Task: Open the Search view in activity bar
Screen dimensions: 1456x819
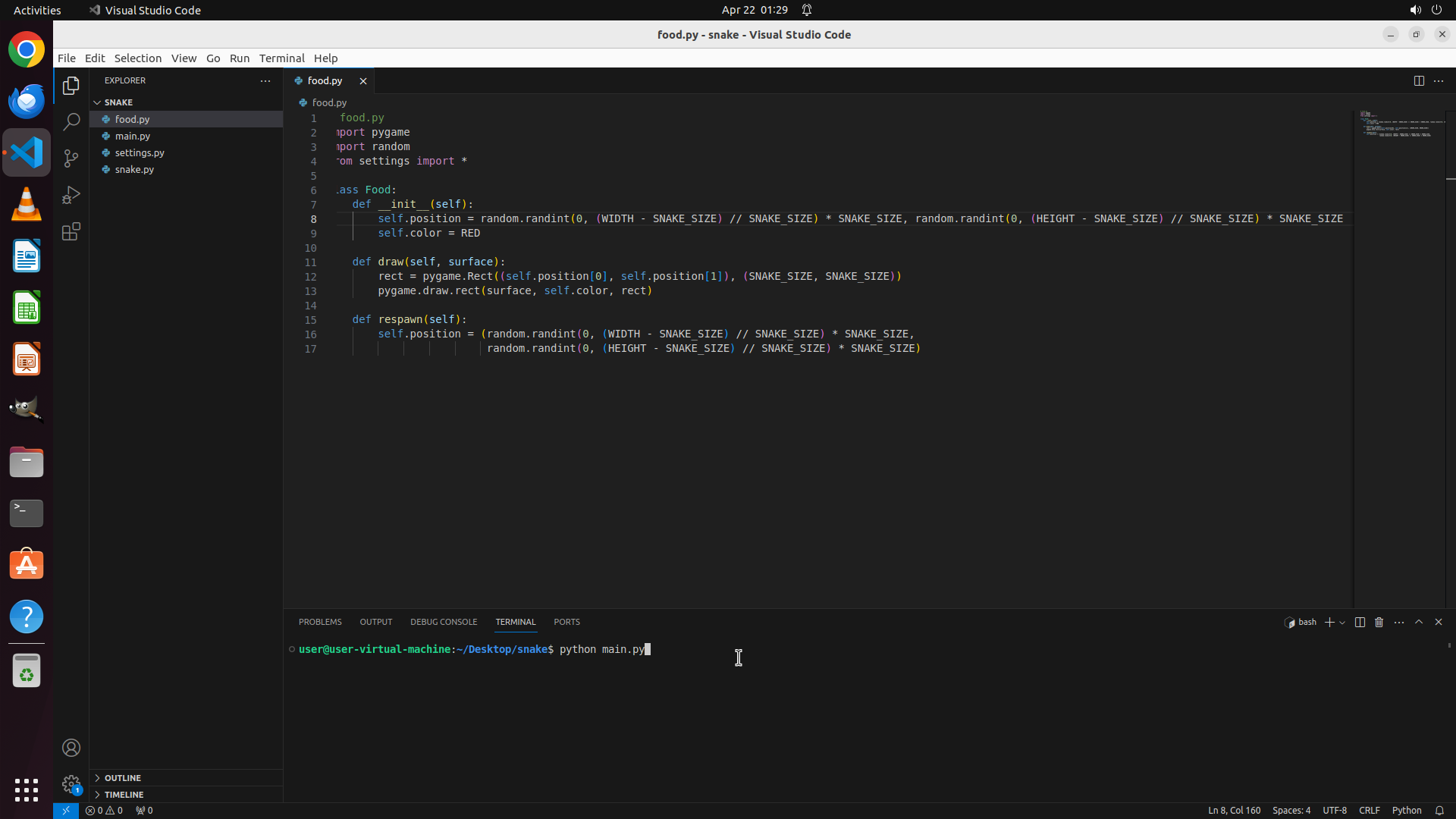Action: 71,122
